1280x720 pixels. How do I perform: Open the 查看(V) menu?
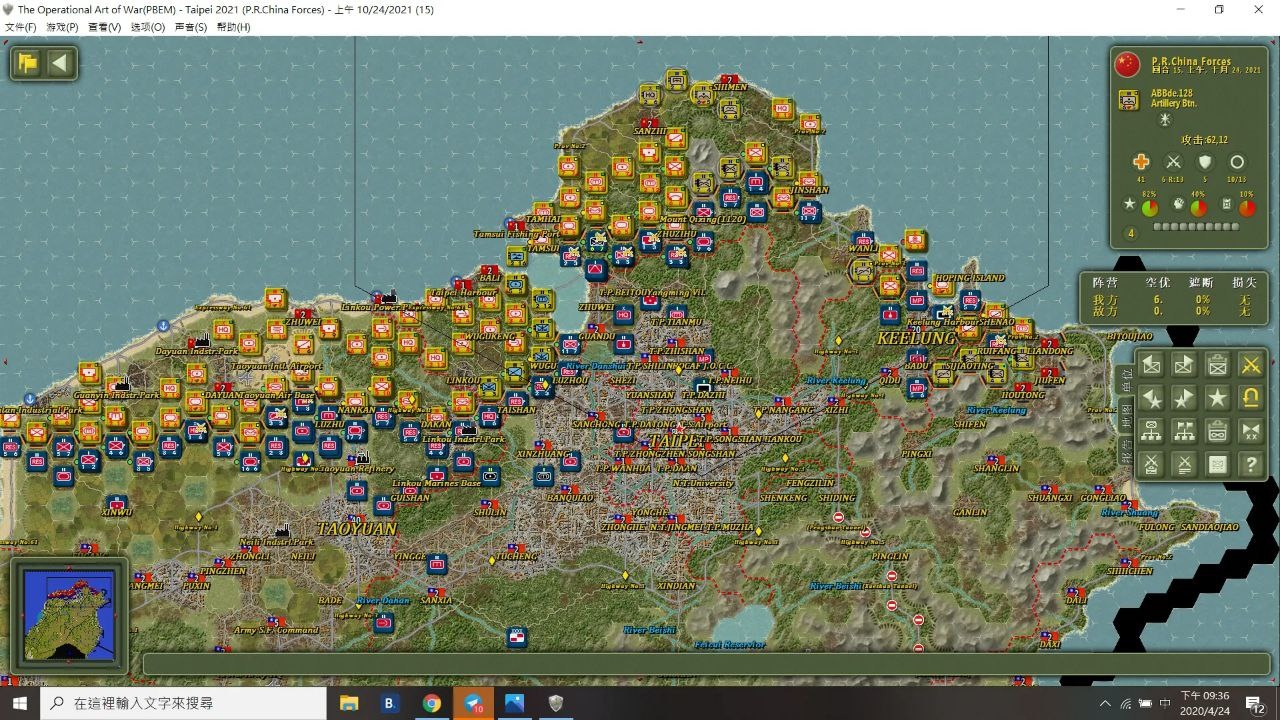tap(105, 27)
